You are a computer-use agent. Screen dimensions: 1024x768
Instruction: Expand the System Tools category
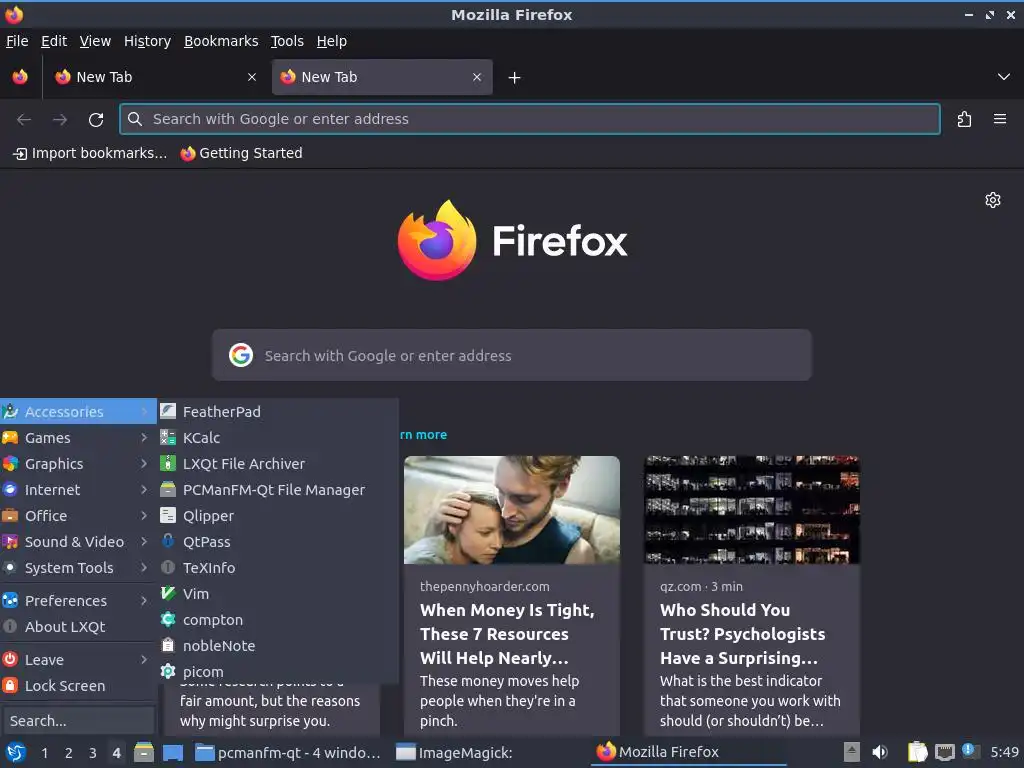tap(78, 568)
